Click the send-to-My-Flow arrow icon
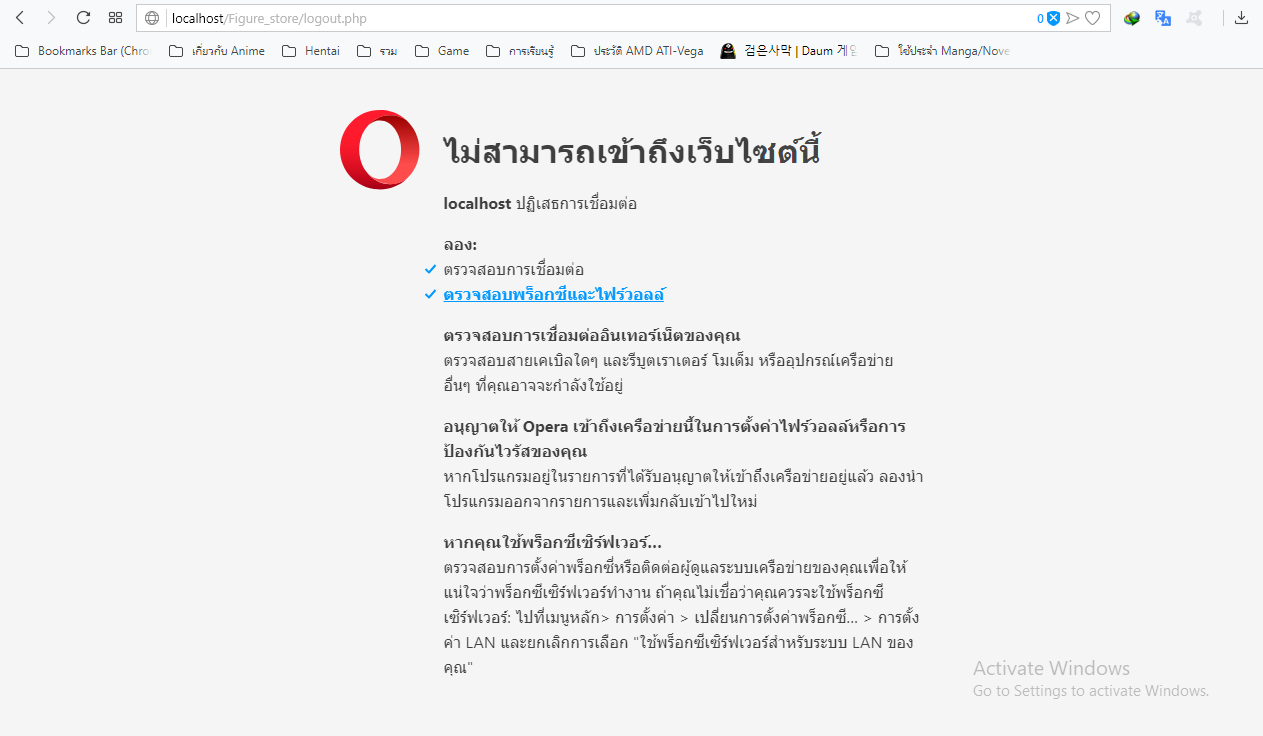 [x=1072, y=18]
